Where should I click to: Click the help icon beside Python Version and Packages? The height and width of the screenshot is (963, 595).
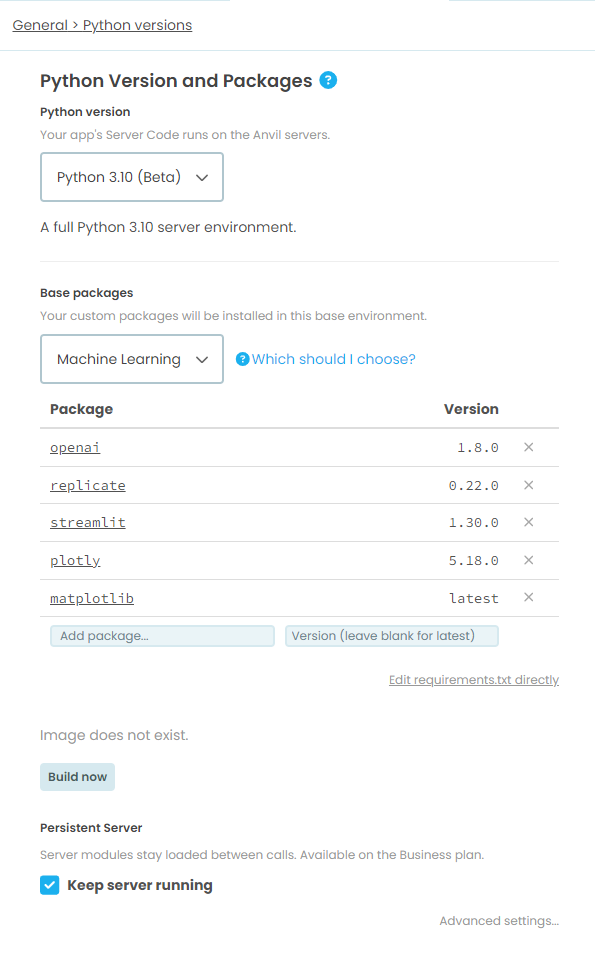click(328, 80)
